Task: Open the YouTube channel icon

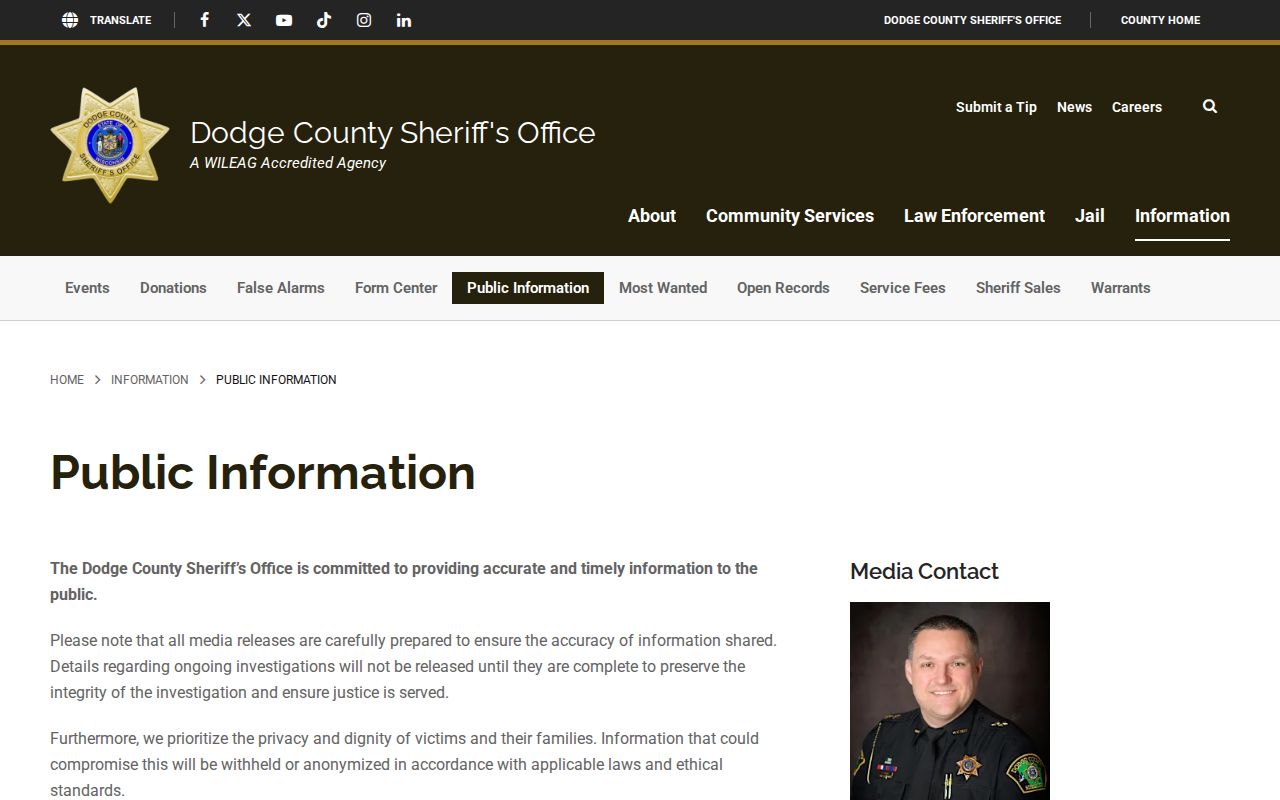Action: 284,20
